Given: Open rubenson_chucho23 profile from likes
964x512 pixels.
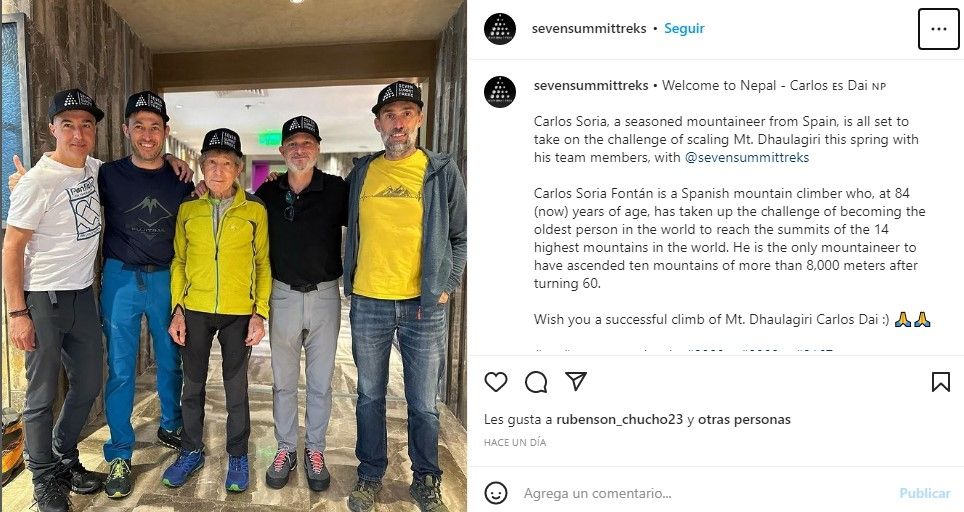Looking at the screenshot, I should (620, 419).
